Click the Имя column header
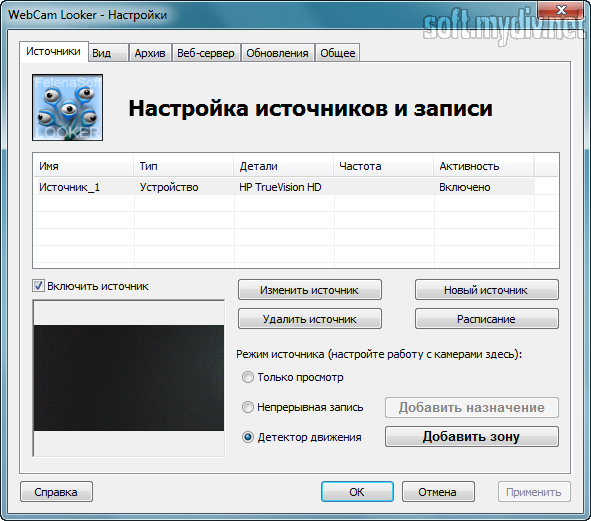Screen dimensions: 591x521 (84, 166)
